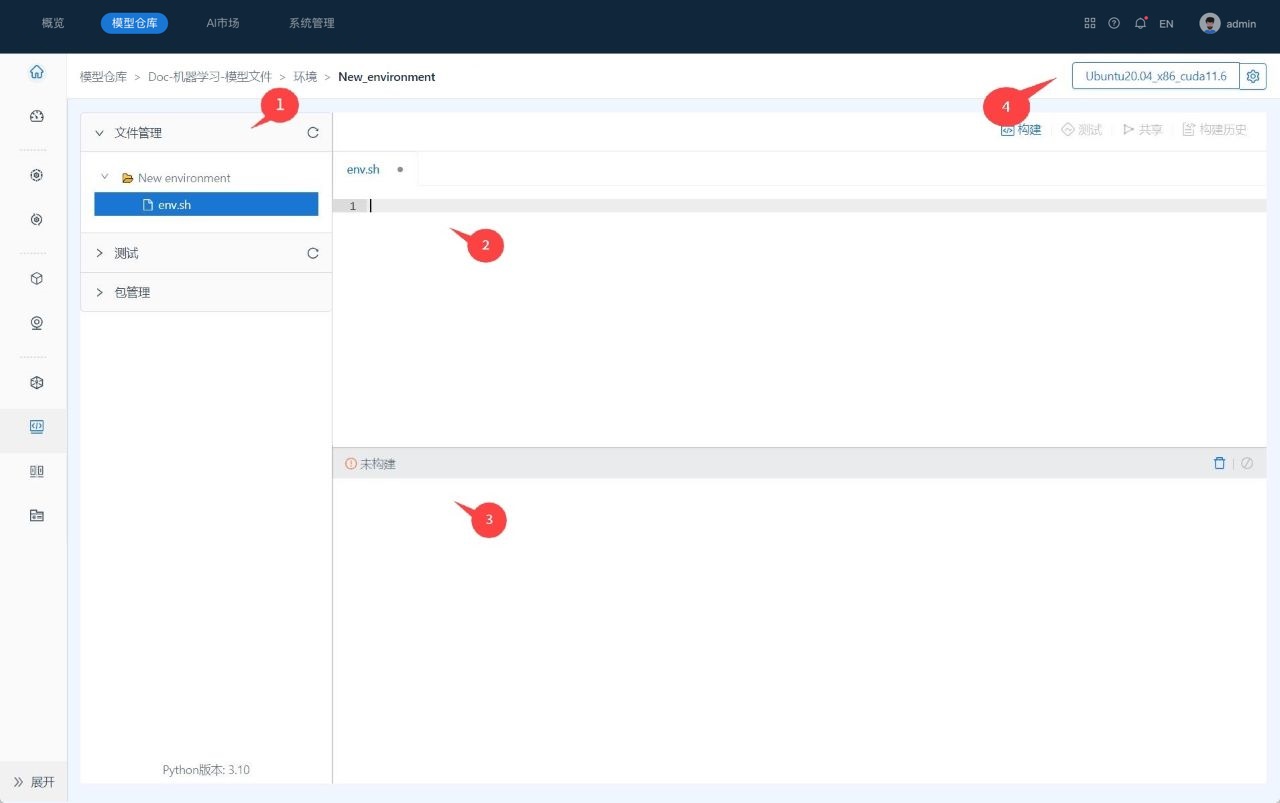Viewport: 1280px width, 803px height.
Task: Select env.sh file in tree
Action: [174, 205]
